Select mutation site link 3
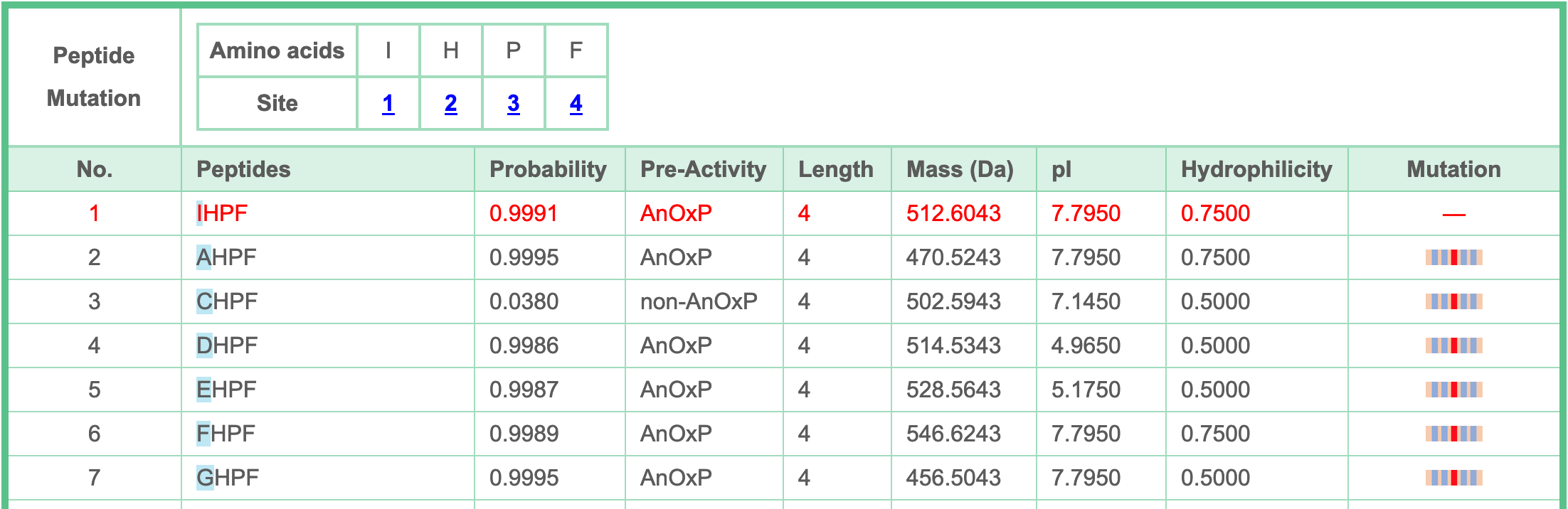This screenshot has height=509, width=1568. [513, 104]
